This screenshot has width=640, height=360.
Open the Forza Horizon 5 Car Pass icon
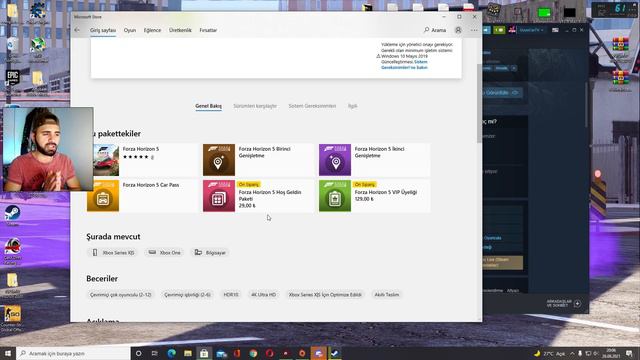[x=103, y=196]
